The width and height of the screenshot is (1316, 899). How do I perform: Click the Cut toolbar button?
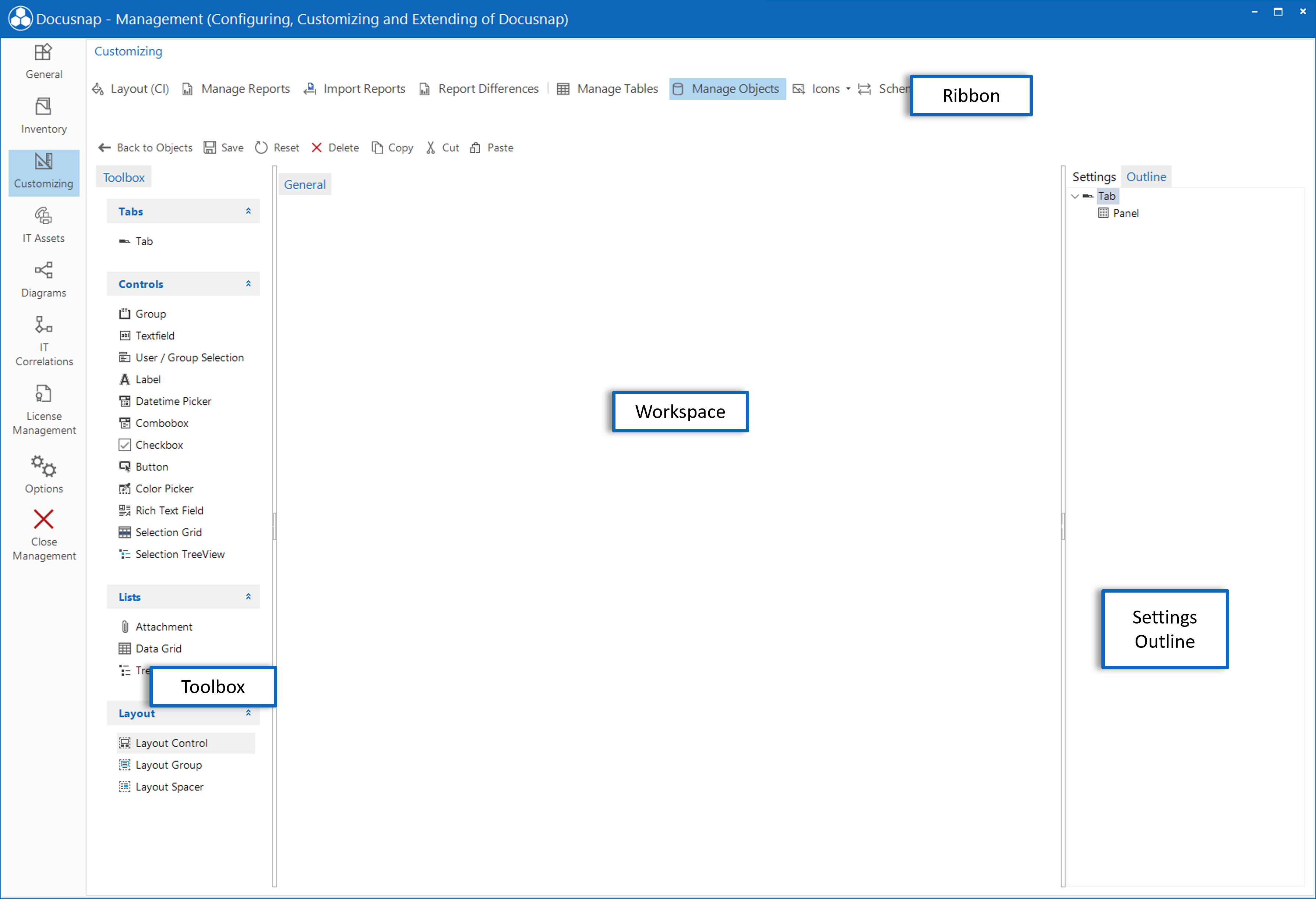[x=442, y=148]
